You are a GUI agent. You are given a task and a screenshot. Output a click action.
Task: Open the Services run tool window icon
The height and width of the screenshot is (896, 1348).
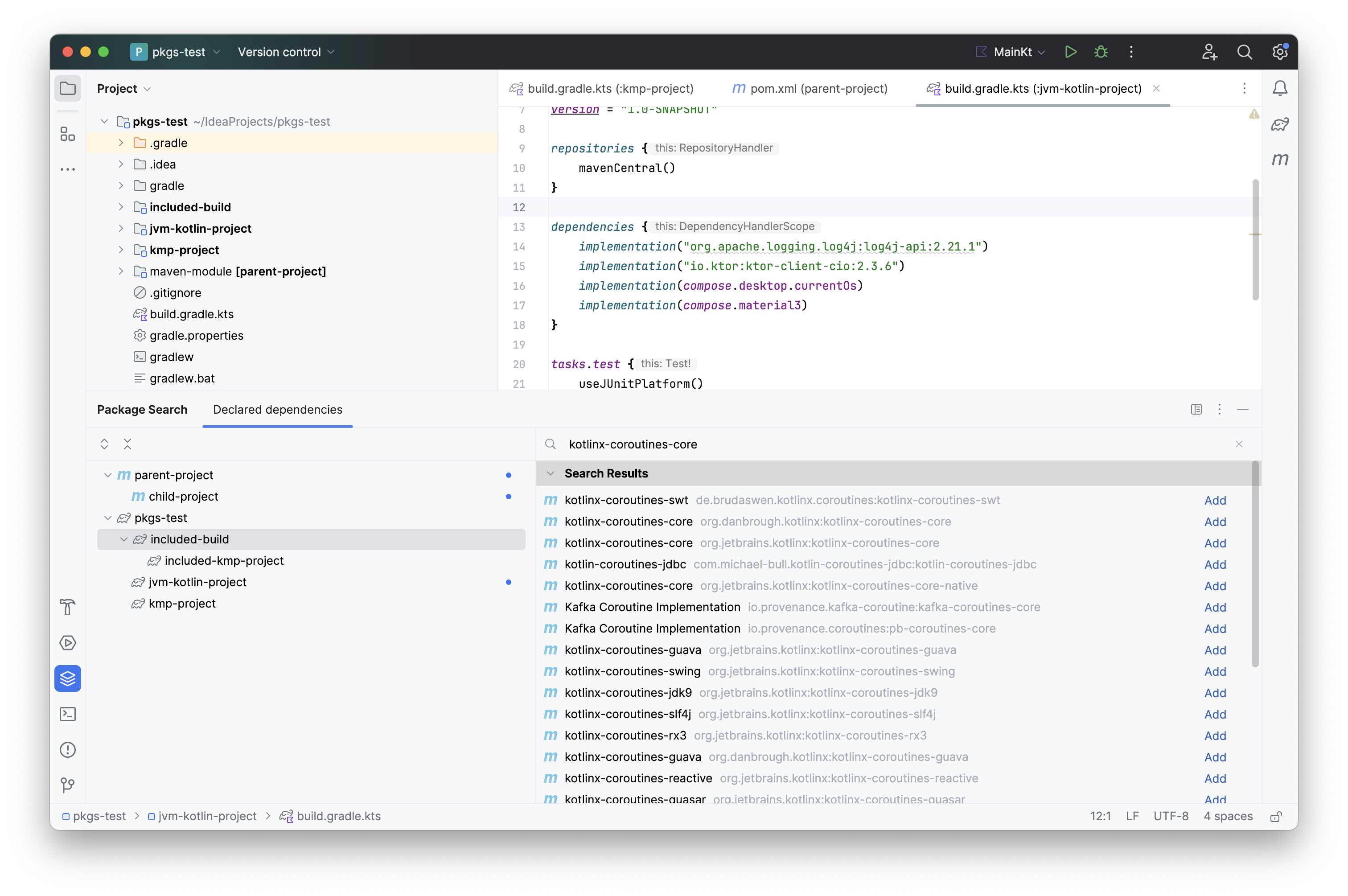67,643
